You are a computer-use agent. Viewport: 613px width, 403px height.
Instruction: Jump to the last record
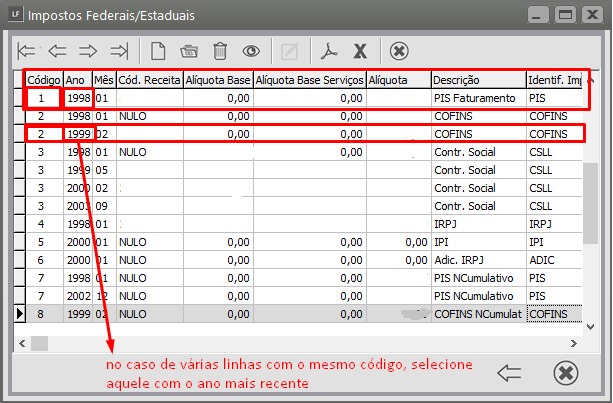click(118, 51)
